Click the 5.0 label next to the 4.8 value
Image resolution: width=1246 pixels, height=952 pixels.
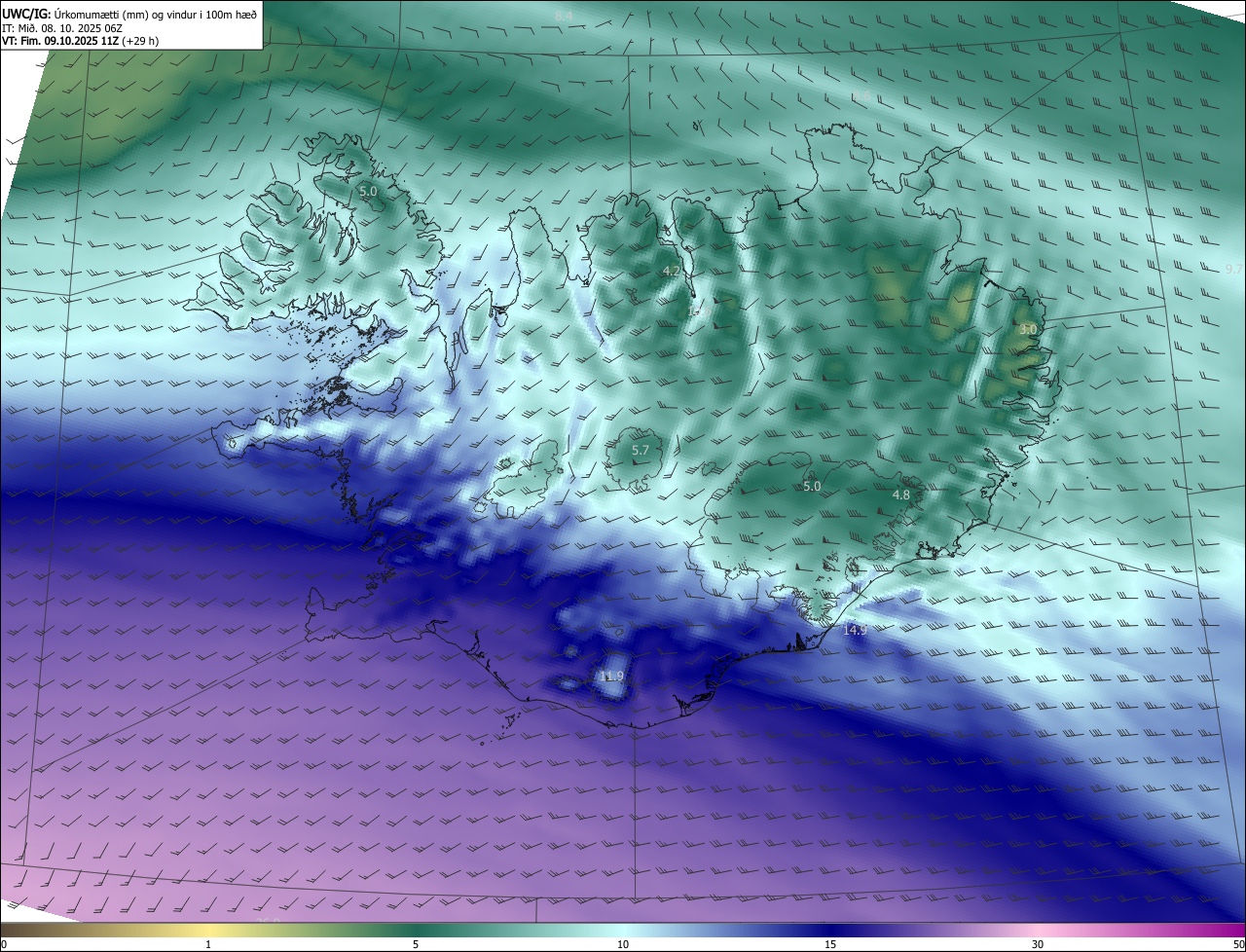[812, 486]
